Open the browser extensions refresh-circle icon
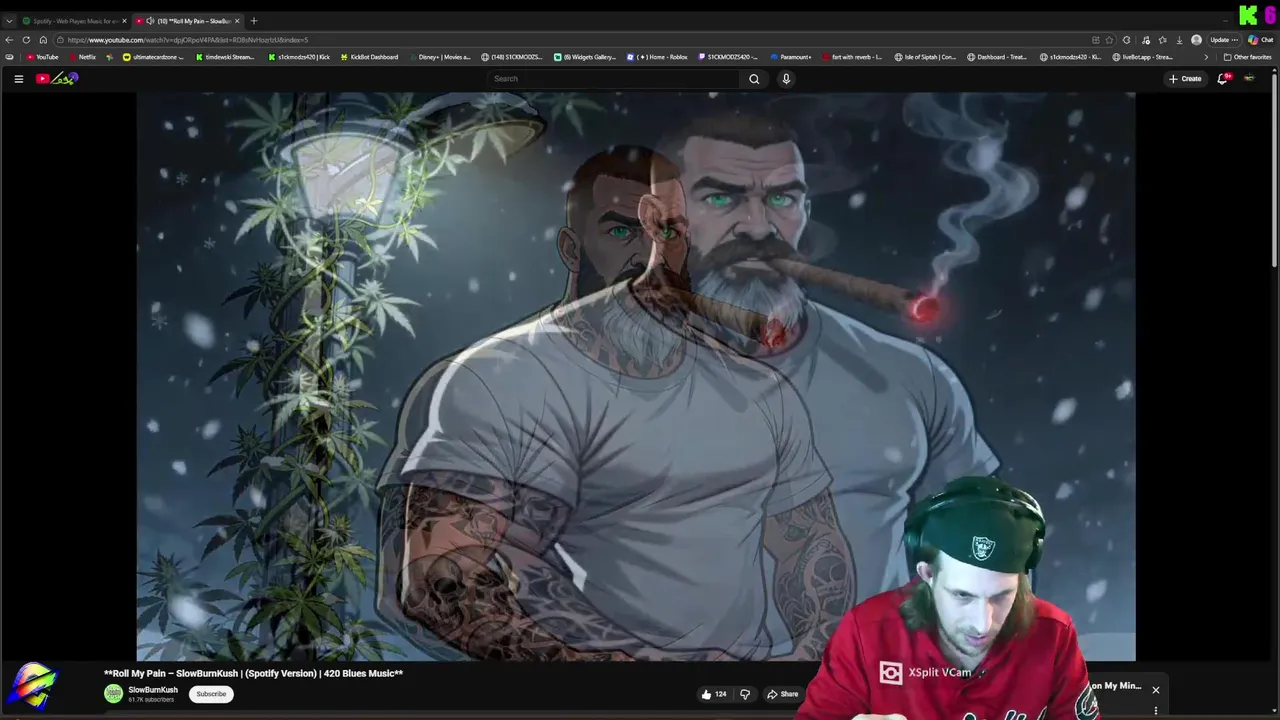This screenshot has width=1280, height=720. click(1127, 40)
